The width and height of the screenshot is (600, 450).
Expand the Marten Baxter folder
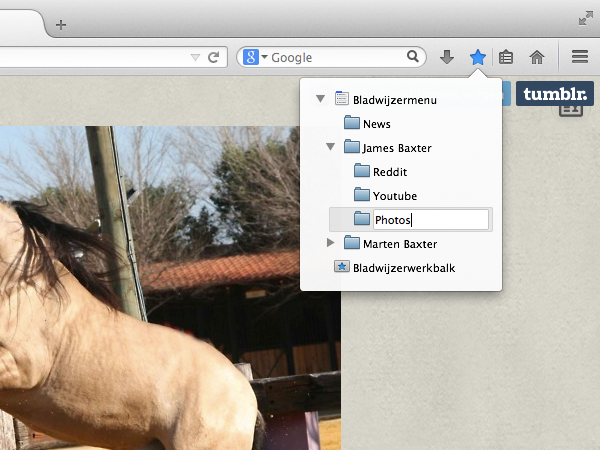pos(331,243)
